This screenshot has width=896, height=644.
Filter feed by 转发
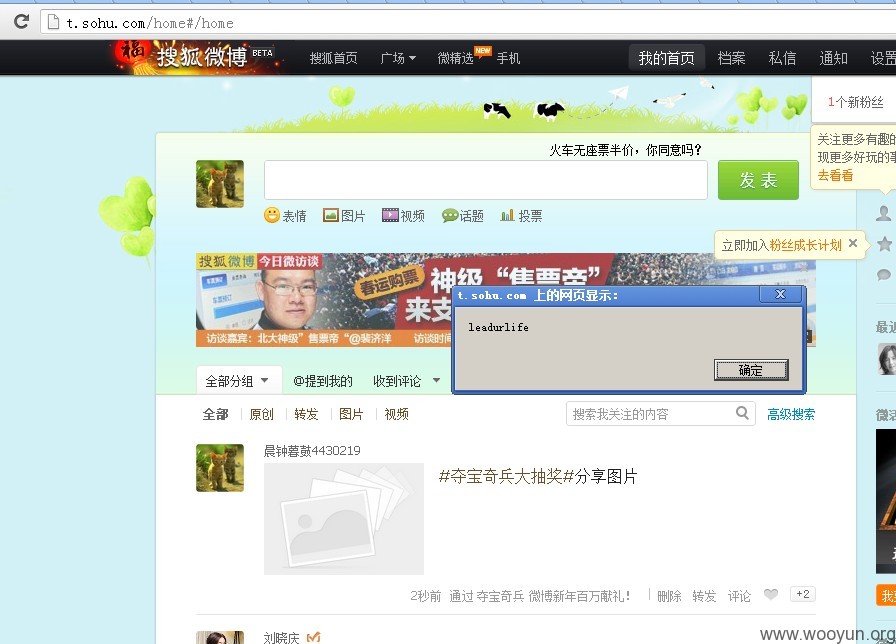click(x=306, y=414)
